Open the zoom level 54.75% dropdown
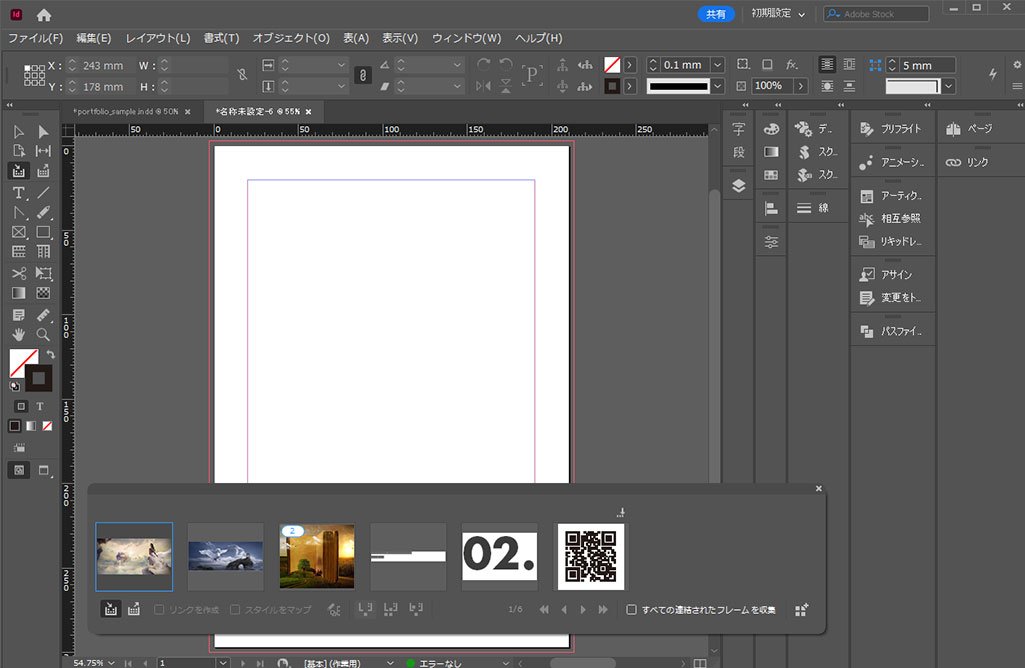Screen dimensions: 1025x668 tap(111, 662)
